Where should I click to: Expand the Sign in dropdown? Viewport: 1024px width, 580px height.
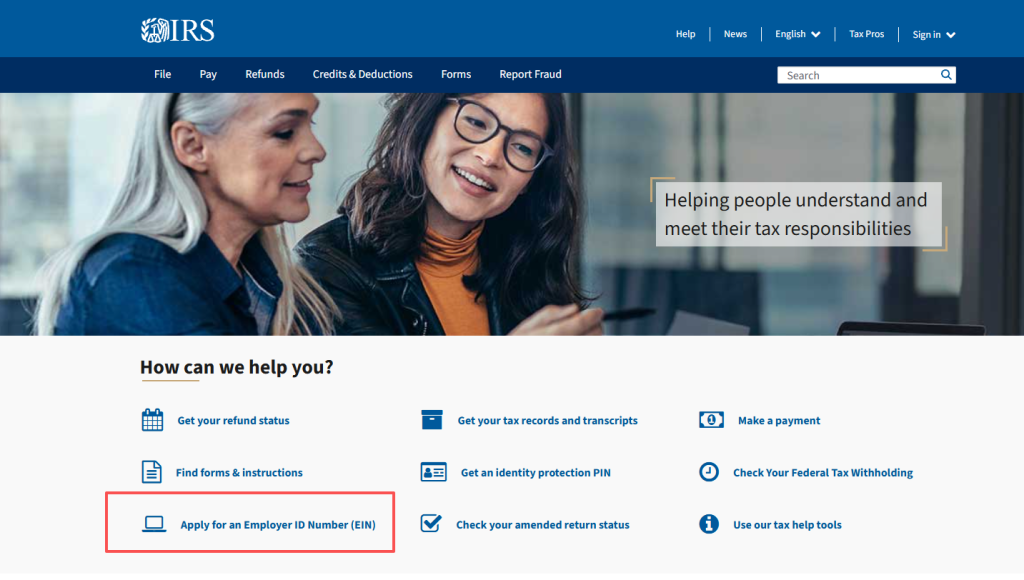(x=932, y=34)
